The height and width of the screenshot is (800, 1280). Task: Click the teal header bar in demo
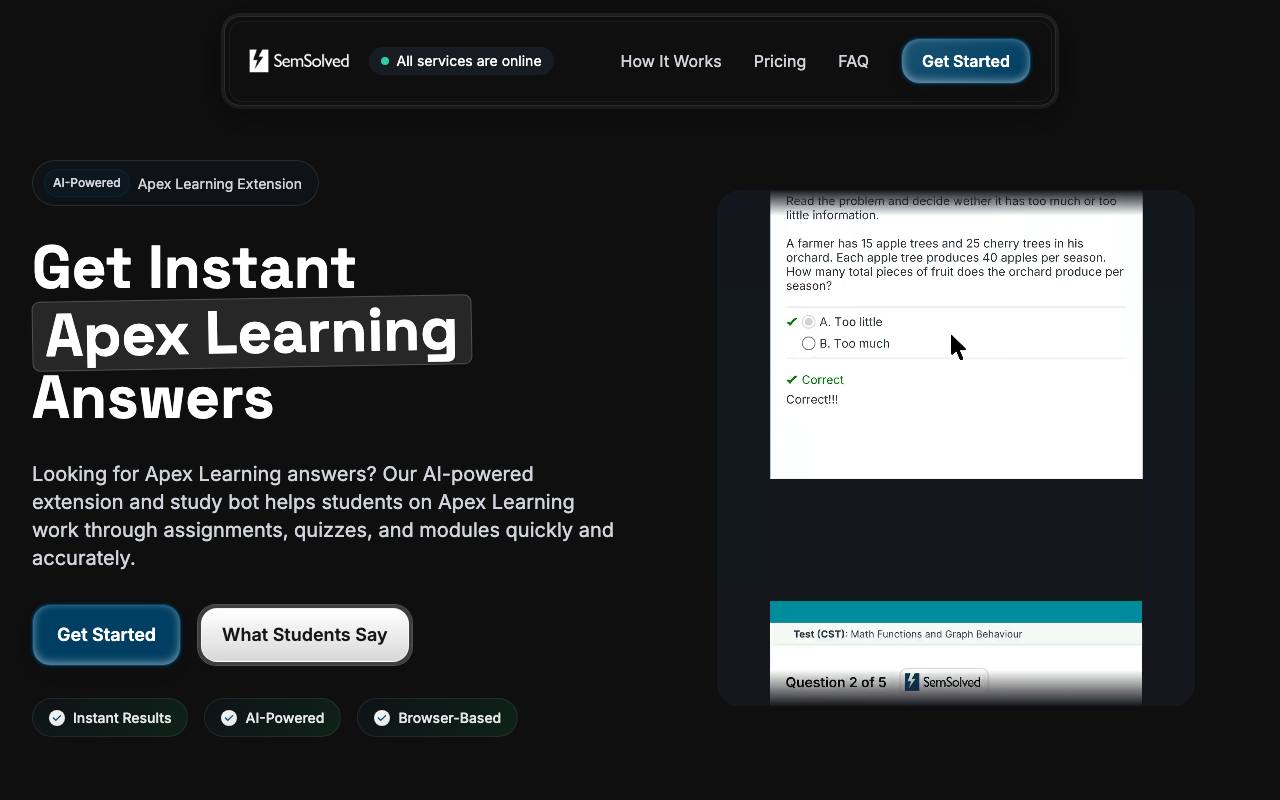[956, 612]
